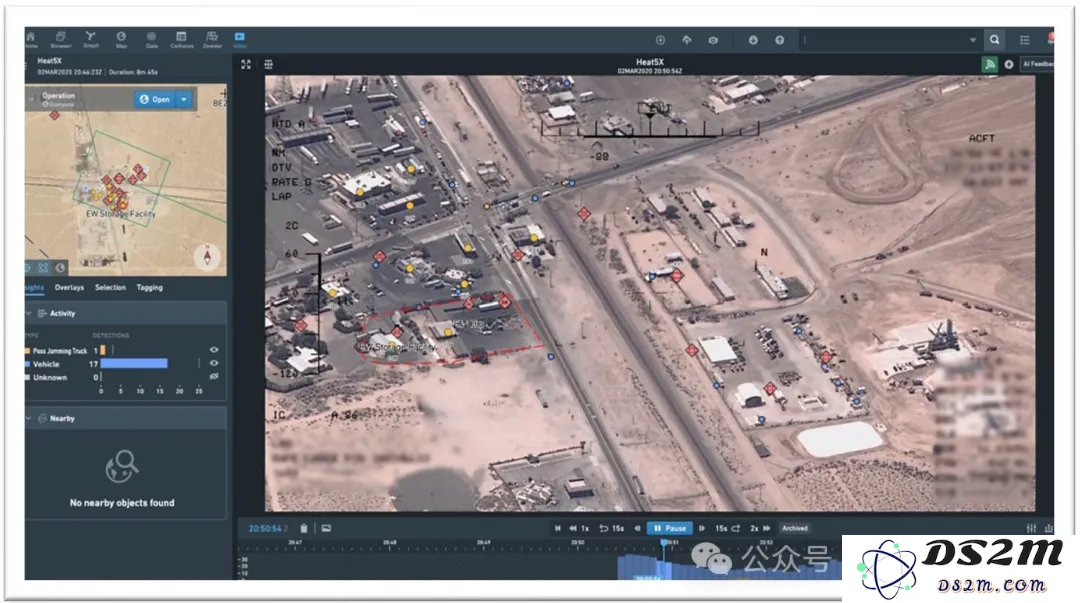Click EW Storage Facility label in video
This screenshot has height=603, width=1080.
pyautogui.click(x=395, y=347)
